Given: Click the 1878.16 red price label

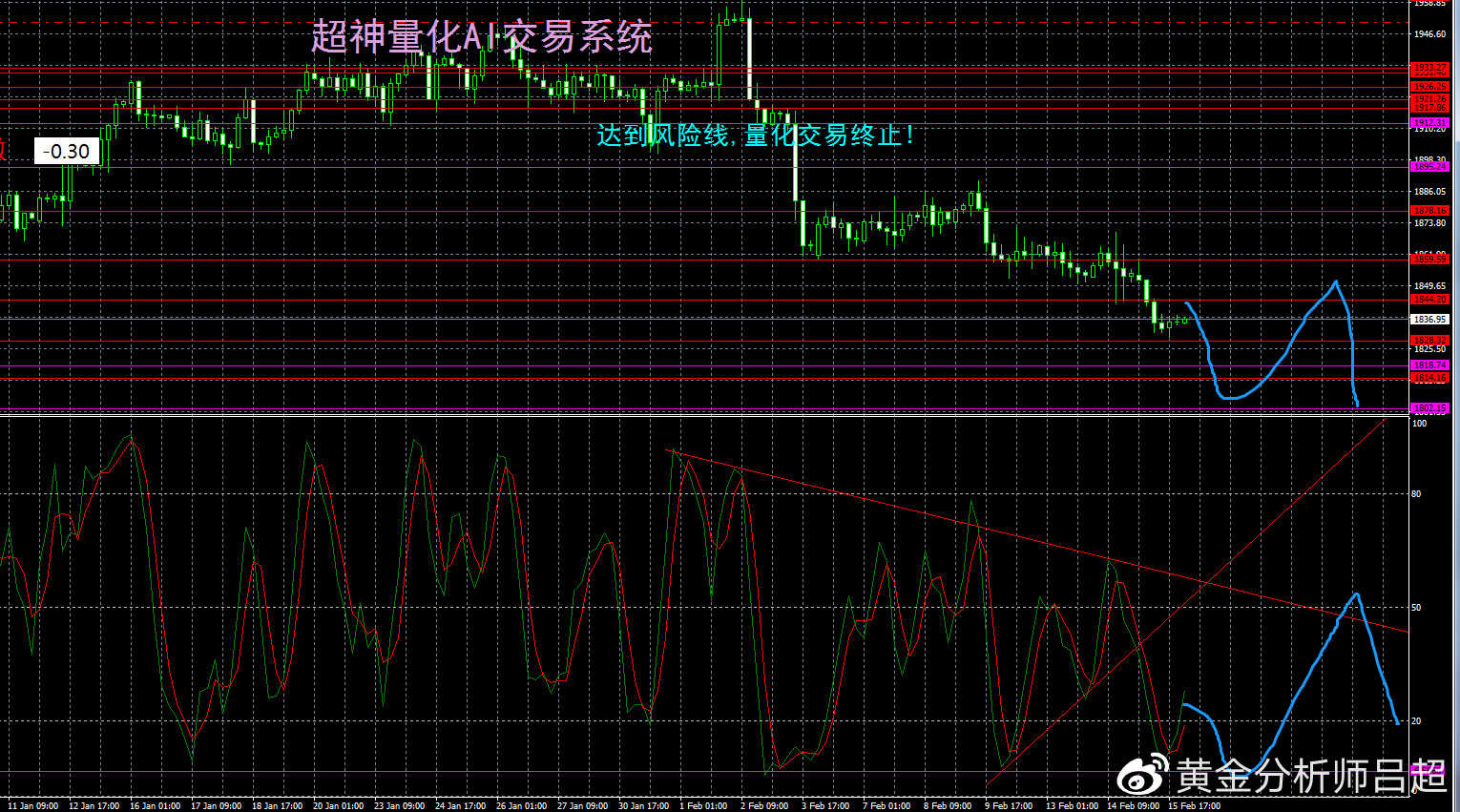Looking at the screenshot, I should [1429, 211].
